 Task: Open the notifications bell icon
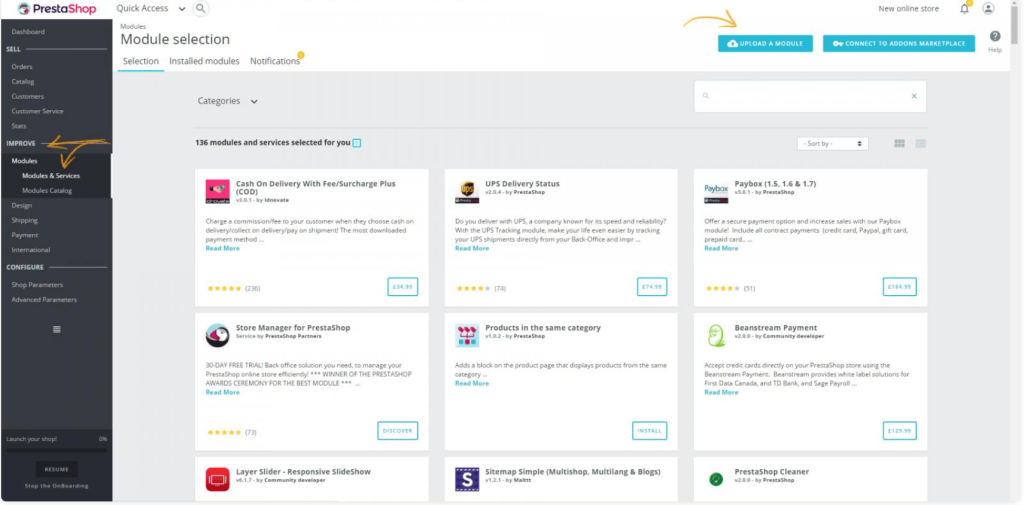(x=964, y=8)
